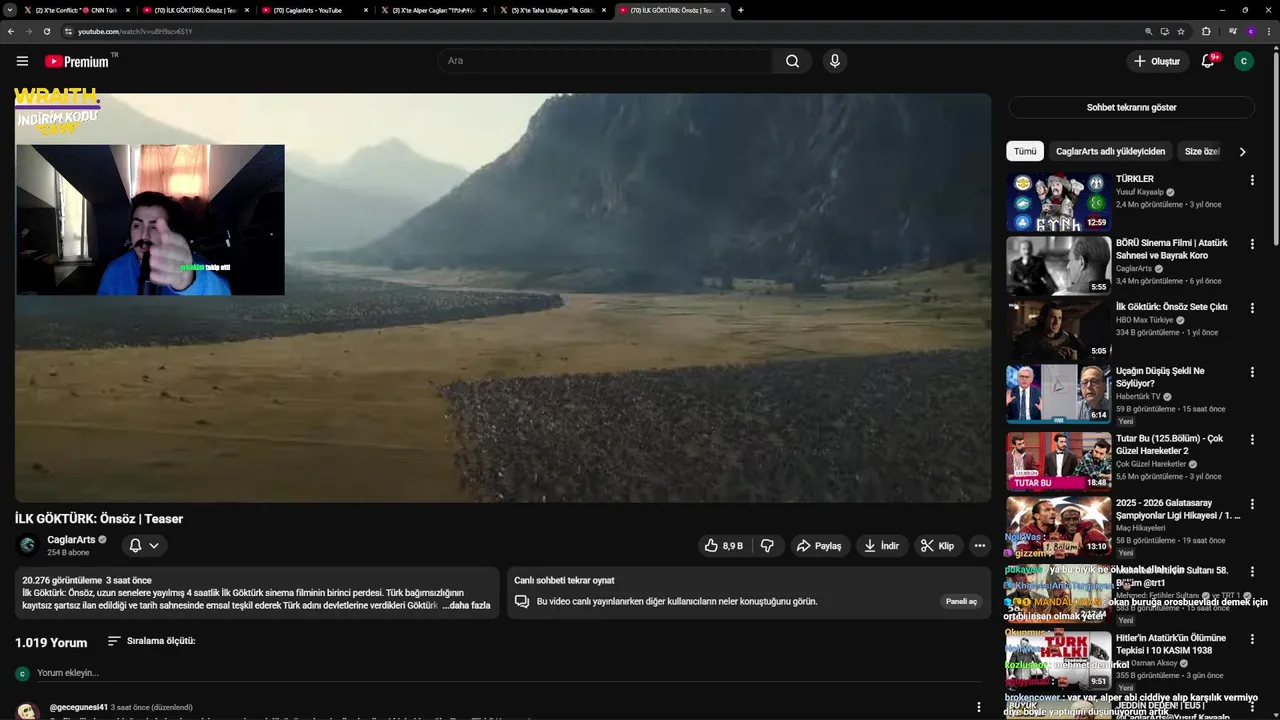
Task: Click the 1.019 Yorum comments count
Action: pyautogui.click(x=51, y=642)
